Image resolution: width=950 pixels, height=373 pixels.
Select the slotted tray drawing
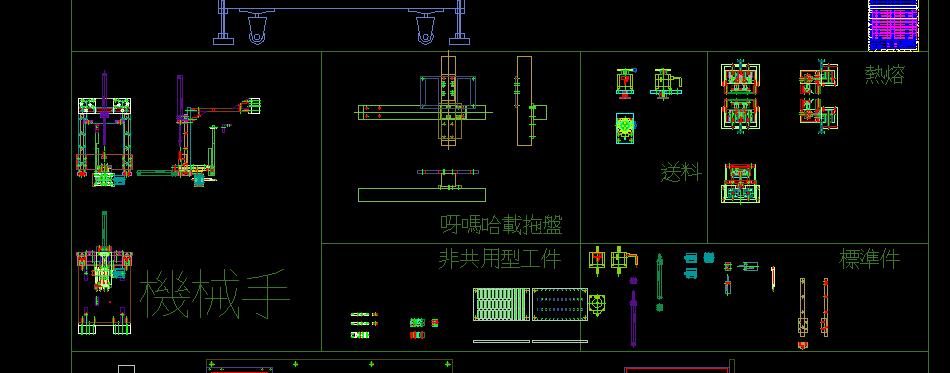tap(502, 304)
